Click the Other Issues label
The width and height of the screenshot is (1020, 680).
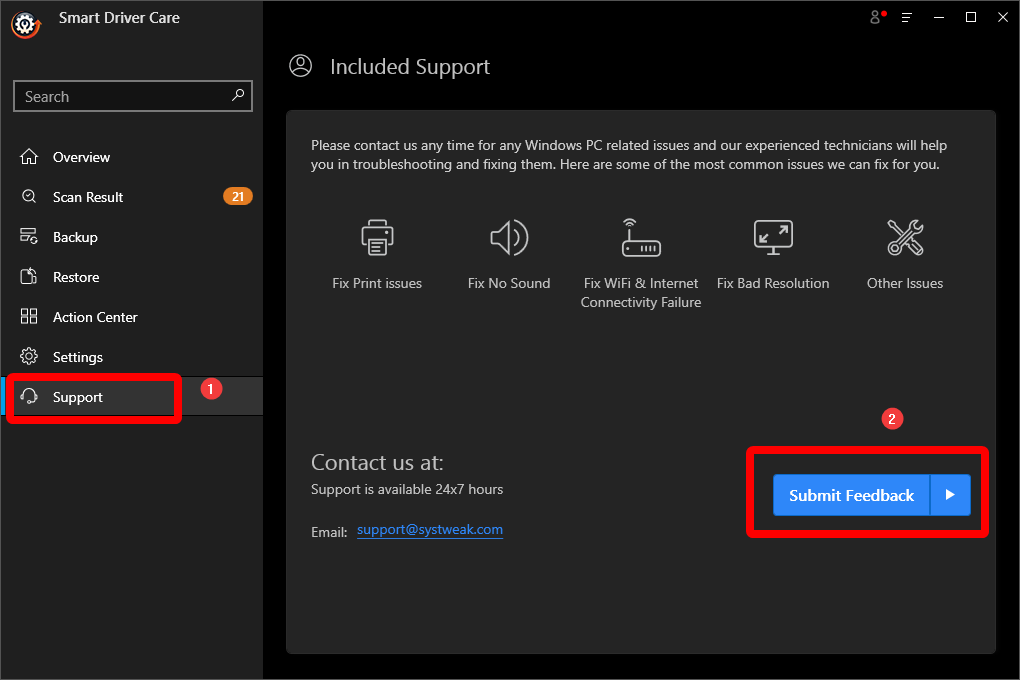(x=905, y=284)
